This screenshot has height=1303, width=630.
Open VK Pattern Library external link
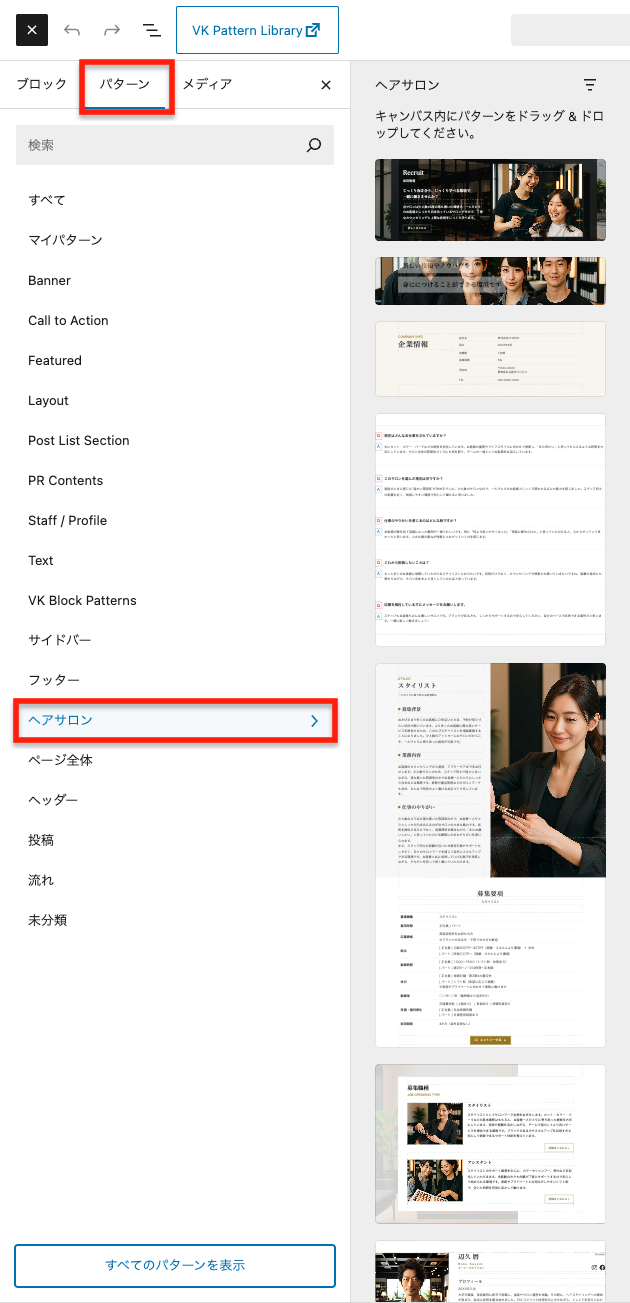click(x=257, y=30)
